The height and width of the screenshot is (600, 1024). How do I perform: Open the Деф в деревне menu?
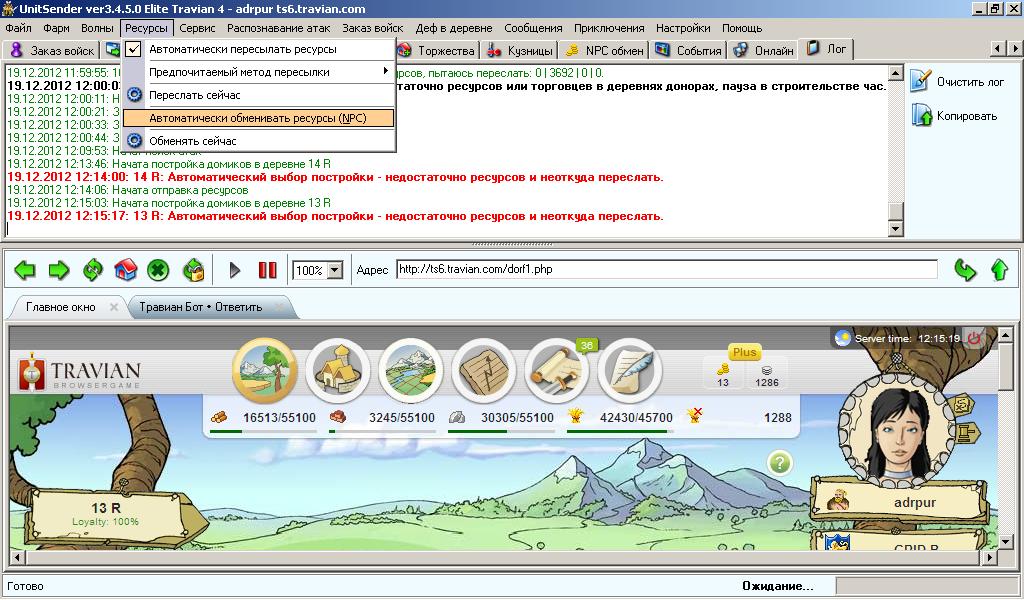[454, 28]
